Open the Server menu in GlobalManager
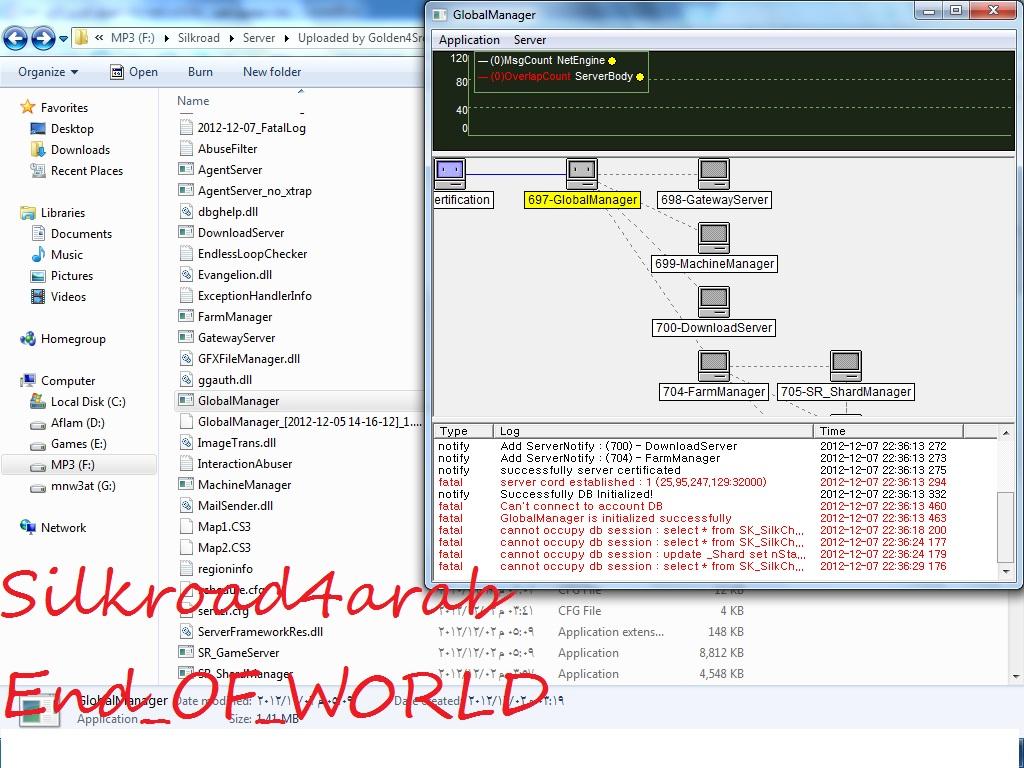This screenshot has height=768, width=1024. [x=530, y=40]
